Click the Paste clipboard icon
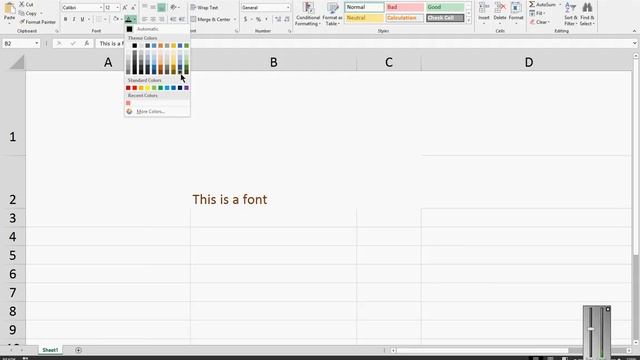The height and width of the screenshot is (360, 640). click(x=9, y=8)
